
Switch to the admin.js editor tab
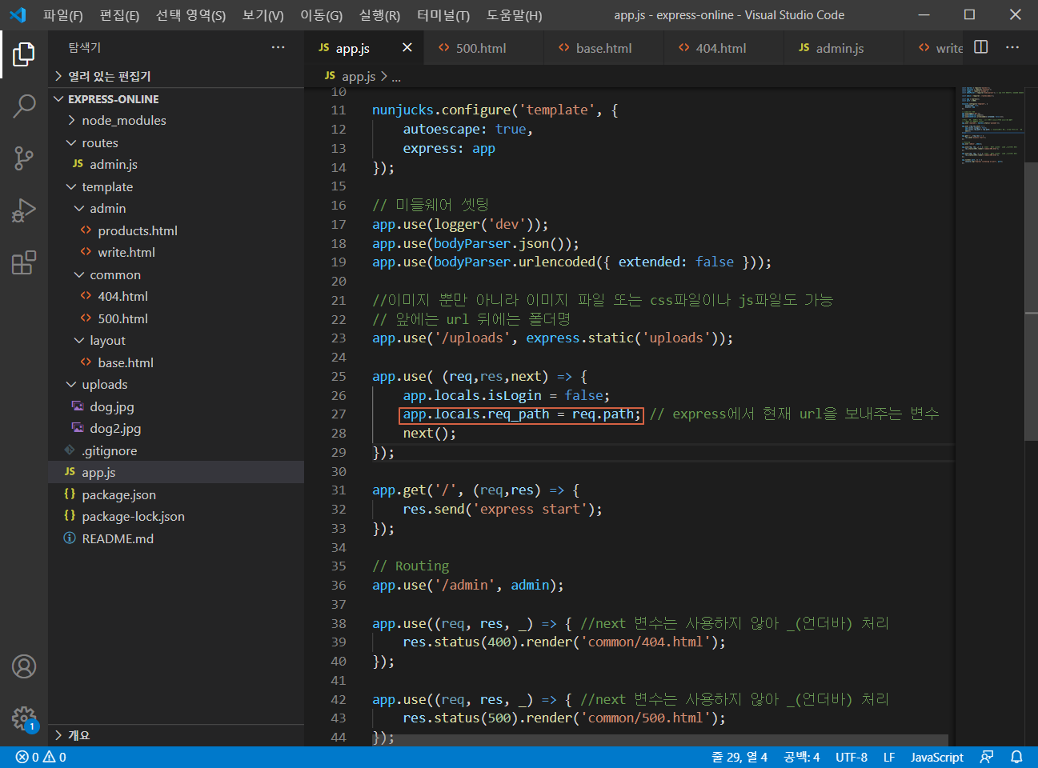843,48
